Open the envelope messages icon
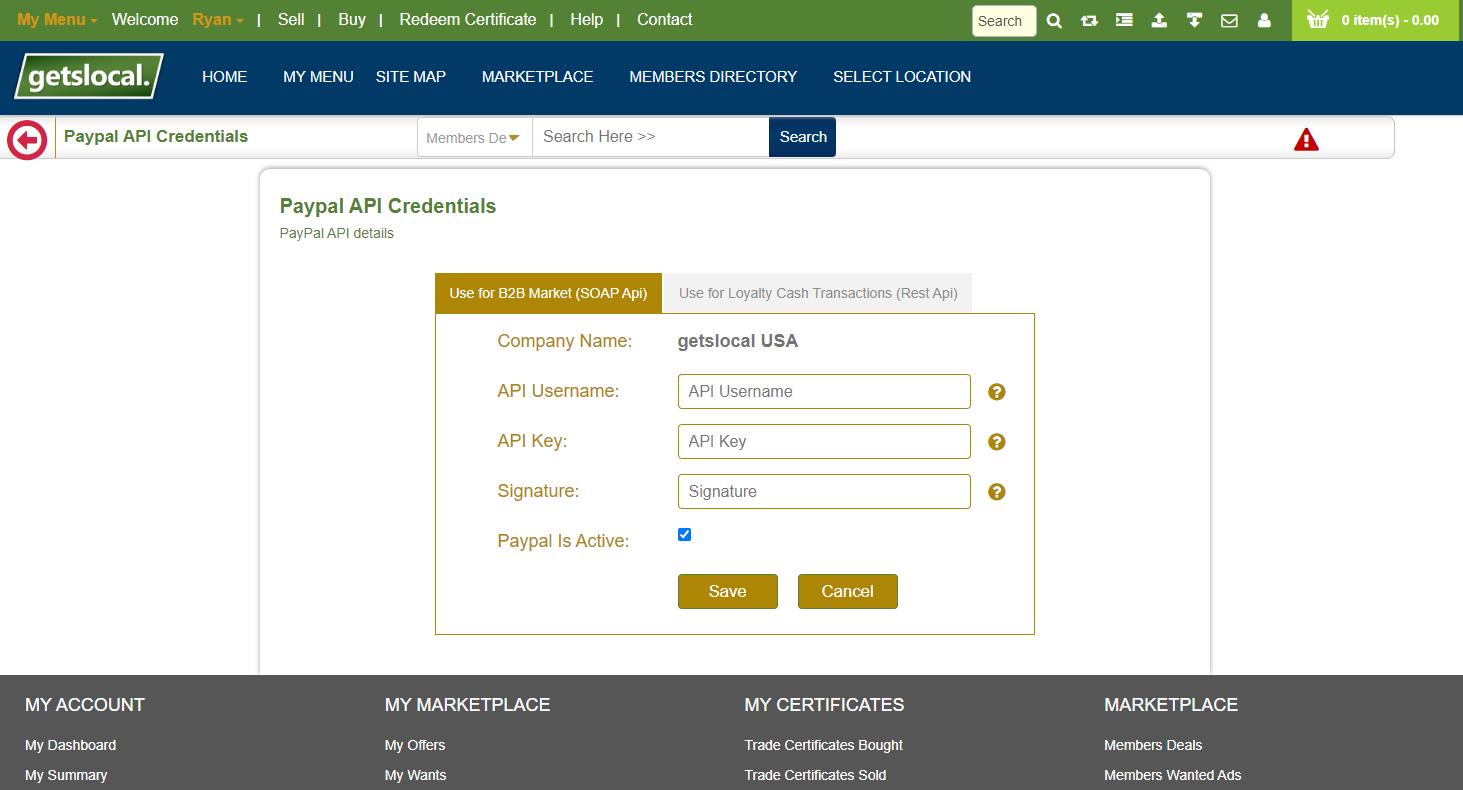 [x=1229, y=20]
